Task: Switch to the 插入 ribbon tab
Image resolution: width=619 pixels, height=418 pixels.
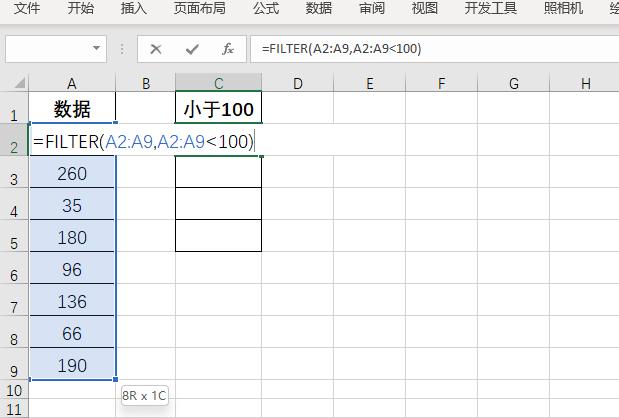Action: [134, 8]
